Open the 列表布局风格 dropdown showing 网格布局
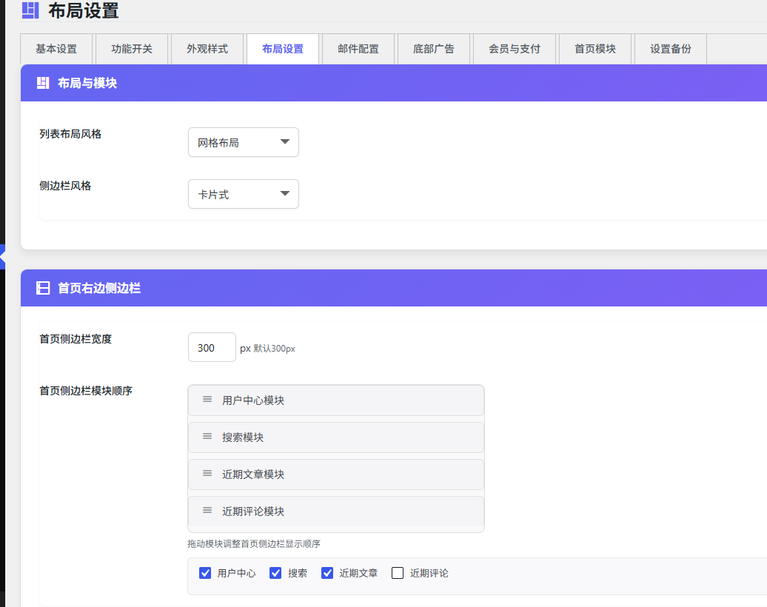This screenshot has width=767, height=607. tap(244, 142)
